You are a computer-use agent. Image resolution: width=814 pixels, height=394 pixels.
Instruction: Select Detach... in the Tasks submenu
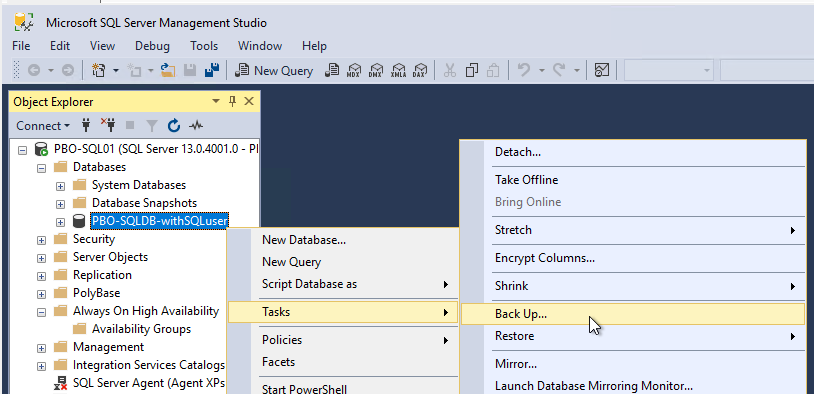point(633,152)
